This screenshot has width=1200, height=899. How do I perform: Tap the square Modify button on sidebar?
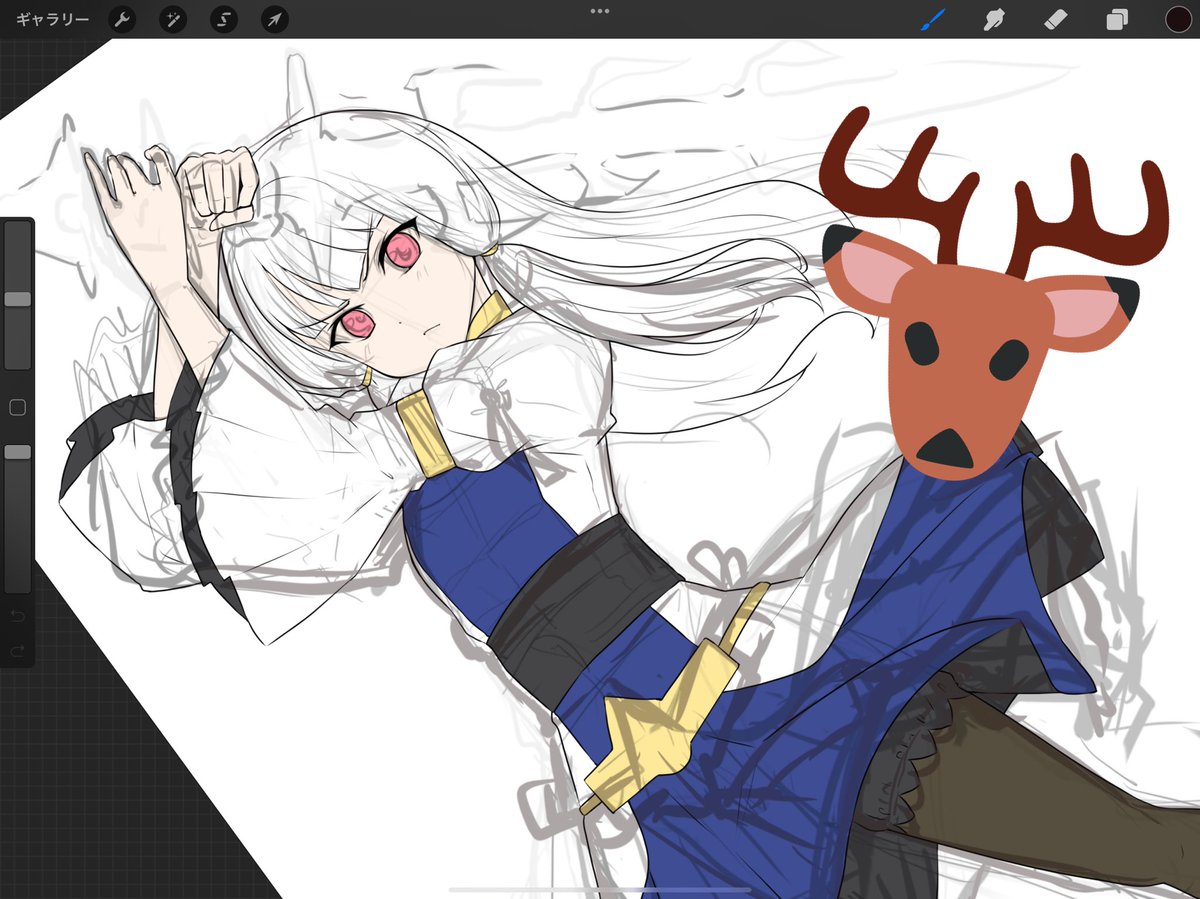point(17,407)
